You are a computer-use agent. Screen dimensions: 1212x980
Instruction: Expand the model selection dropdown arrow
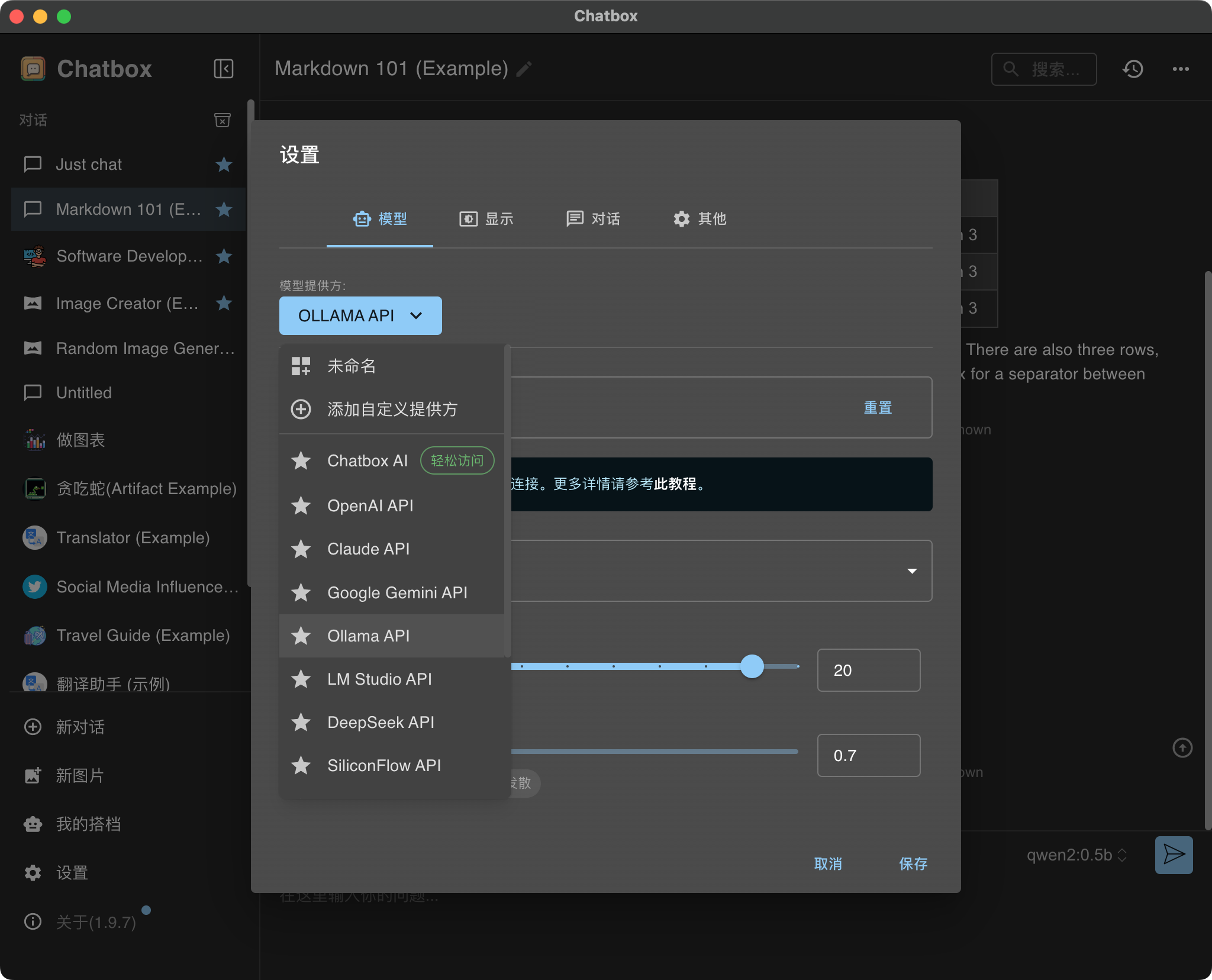(x=912, y=571)
